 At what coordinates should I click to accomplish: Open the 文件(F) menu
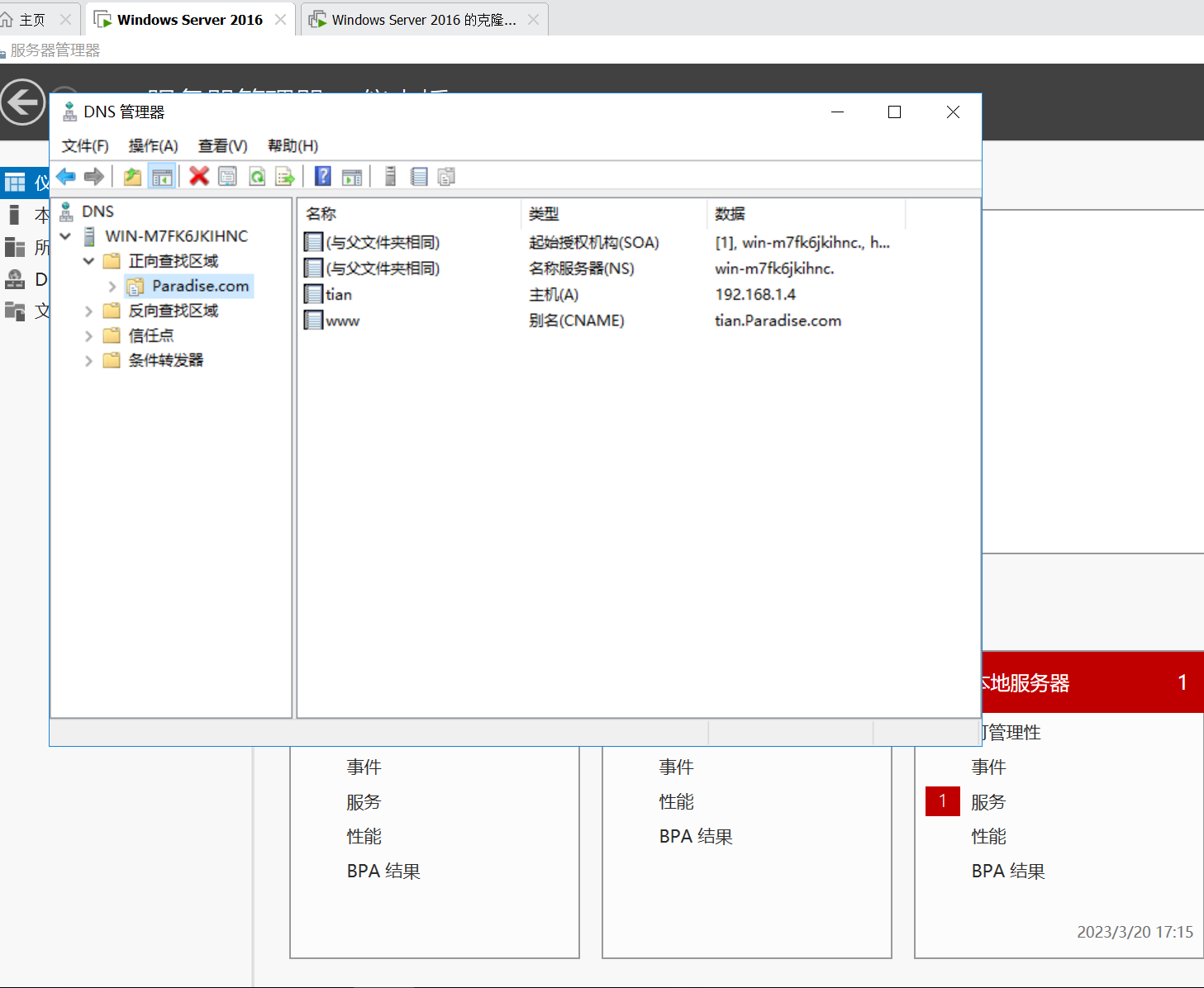click(85, 146)
